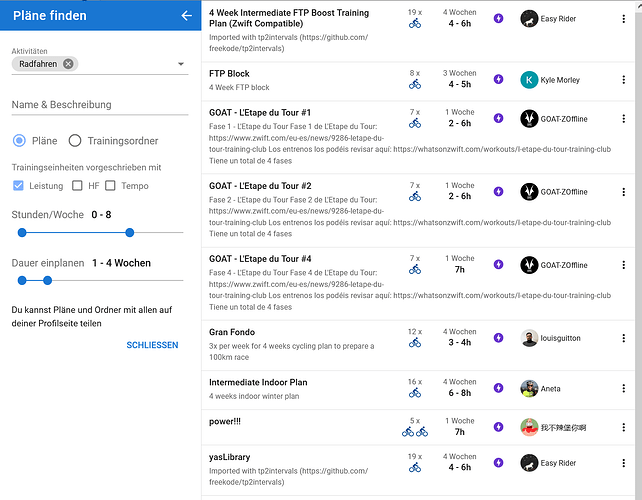Select the Trainingsordner radio button

coord(75,140)
